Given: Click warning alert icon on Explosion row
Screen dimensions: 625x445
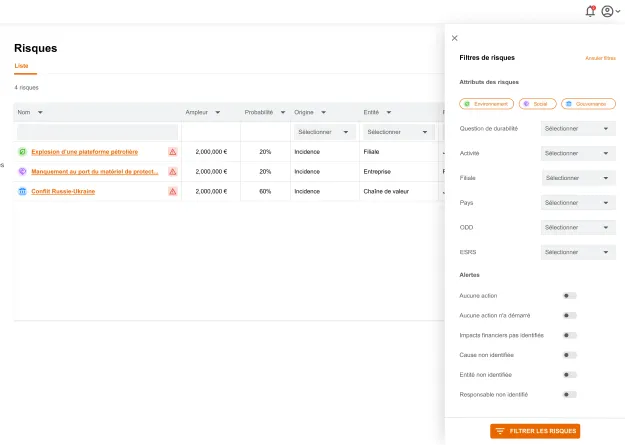Looking at the screenshot, I should 173,152.
